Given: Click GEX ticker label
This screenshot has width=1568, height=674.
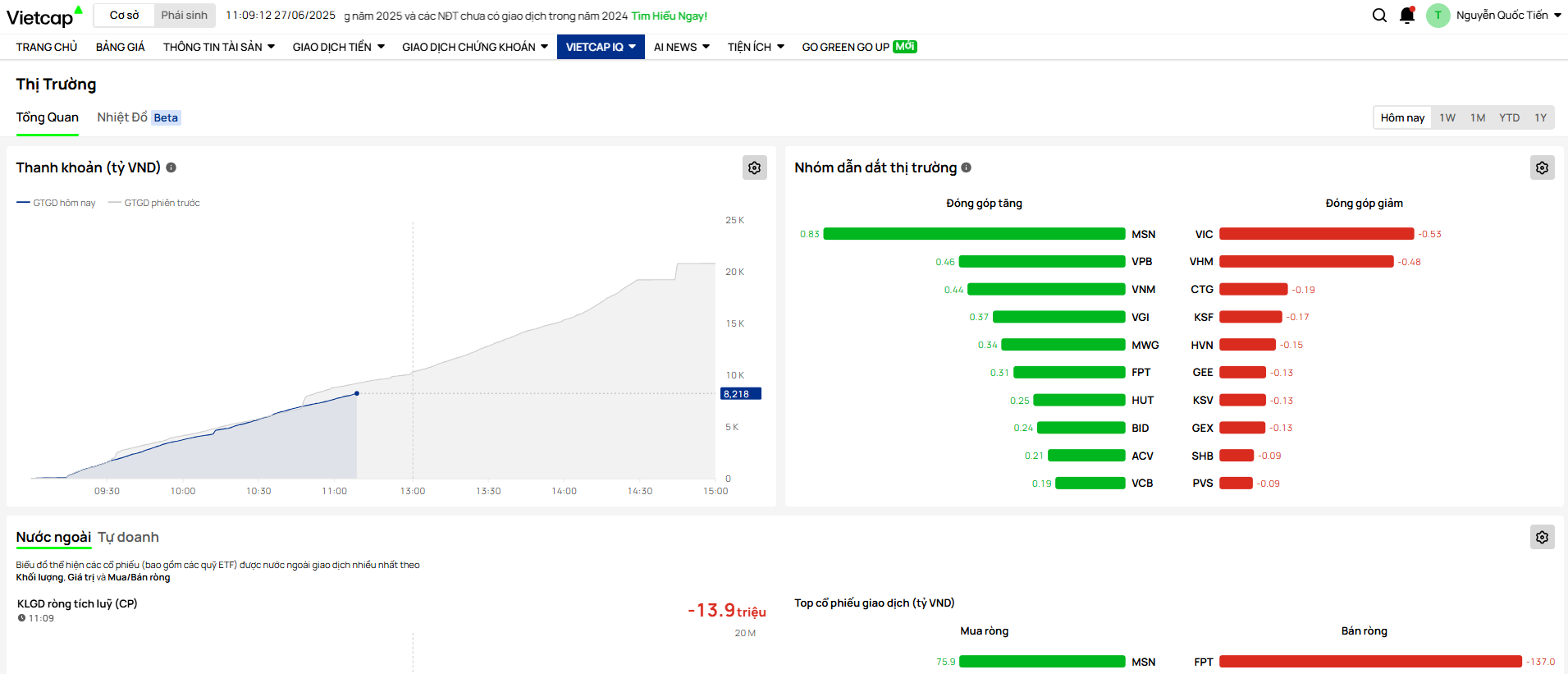Looking at the screenshot, I should (1203, 428).
